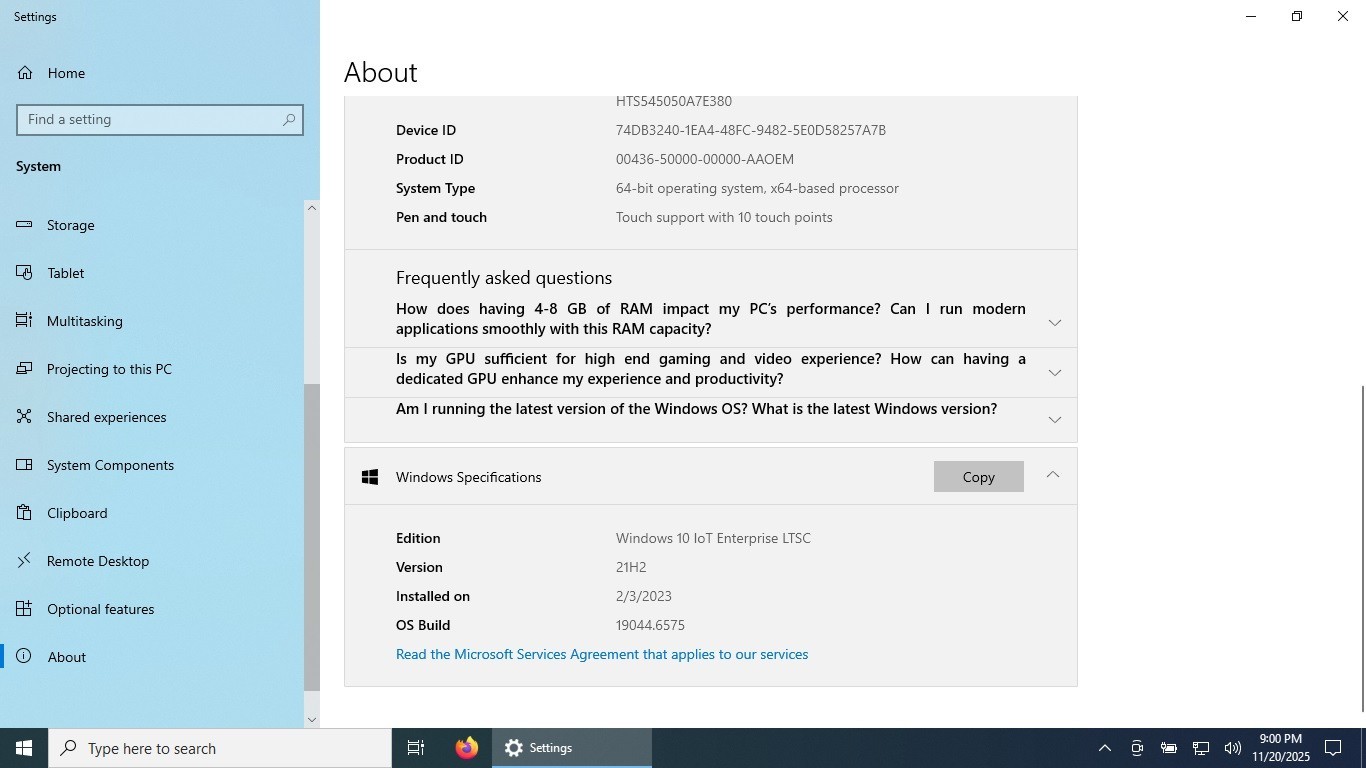Collapse the Windows Specifications section
Image resolution: width=1366 pixels, height=768 pixels.
1052,476
